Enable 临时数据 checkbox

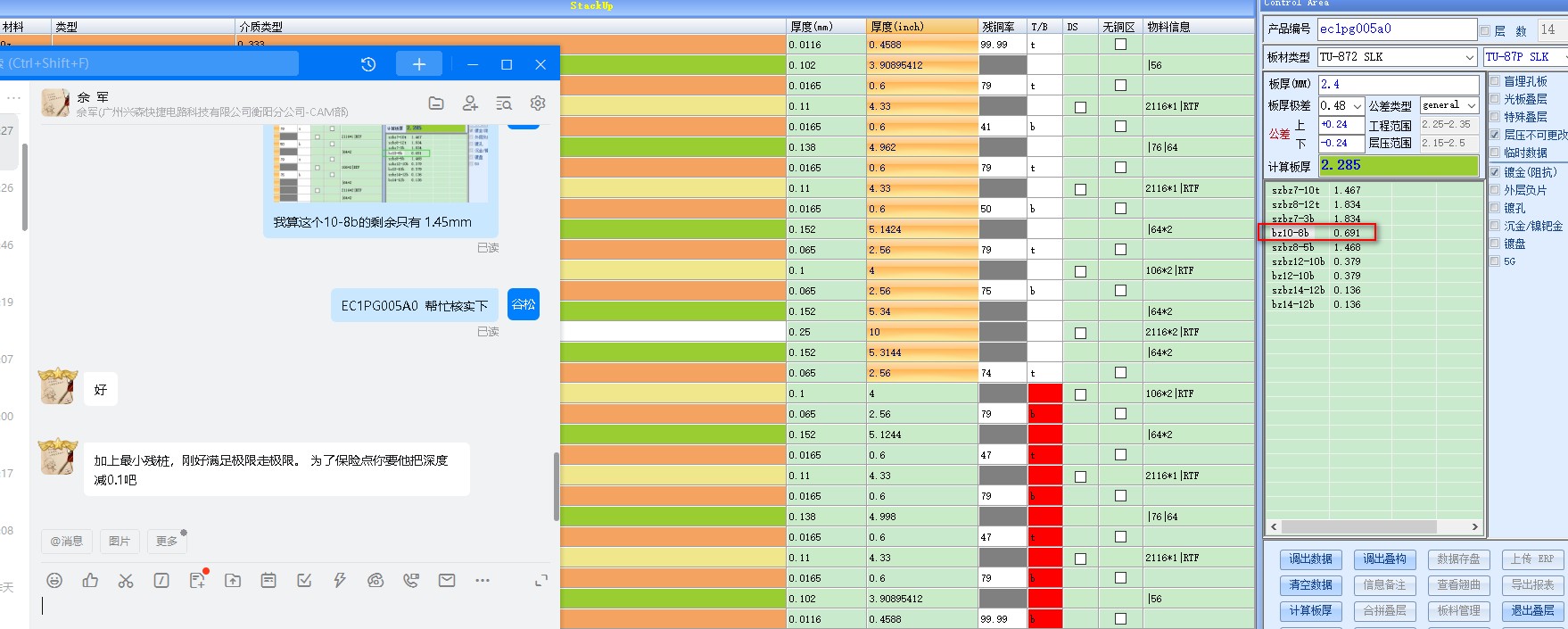[1495, 153]
